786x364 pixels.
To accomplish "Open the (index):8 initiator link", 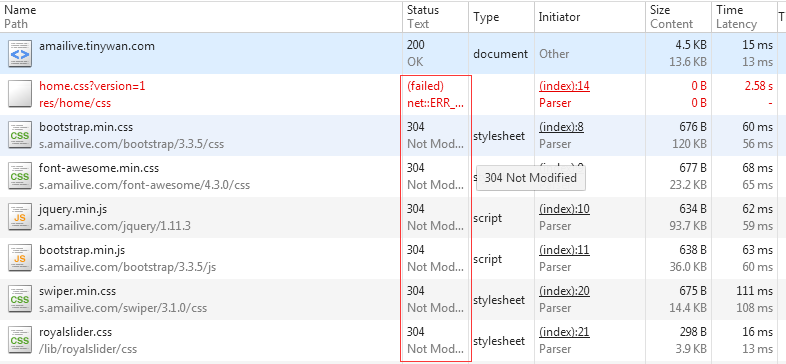I will tap(561, 127).
